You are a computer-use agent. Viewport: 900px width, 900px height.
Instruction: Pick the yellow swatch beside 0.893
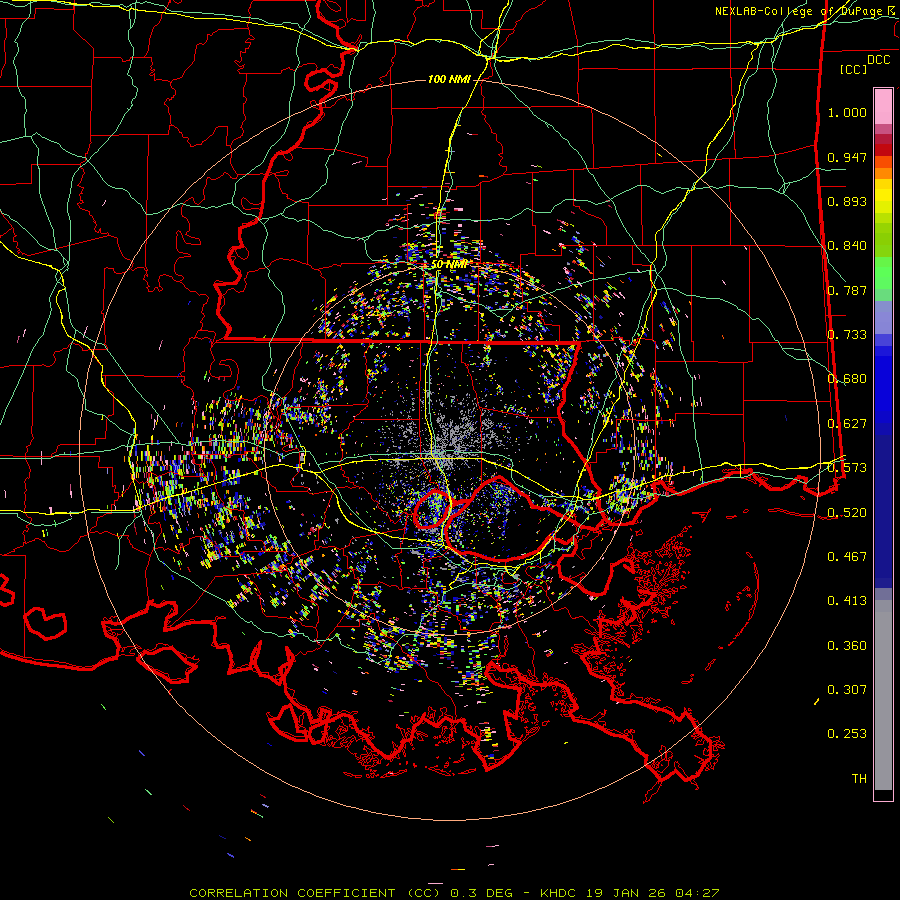click(883, 201)
